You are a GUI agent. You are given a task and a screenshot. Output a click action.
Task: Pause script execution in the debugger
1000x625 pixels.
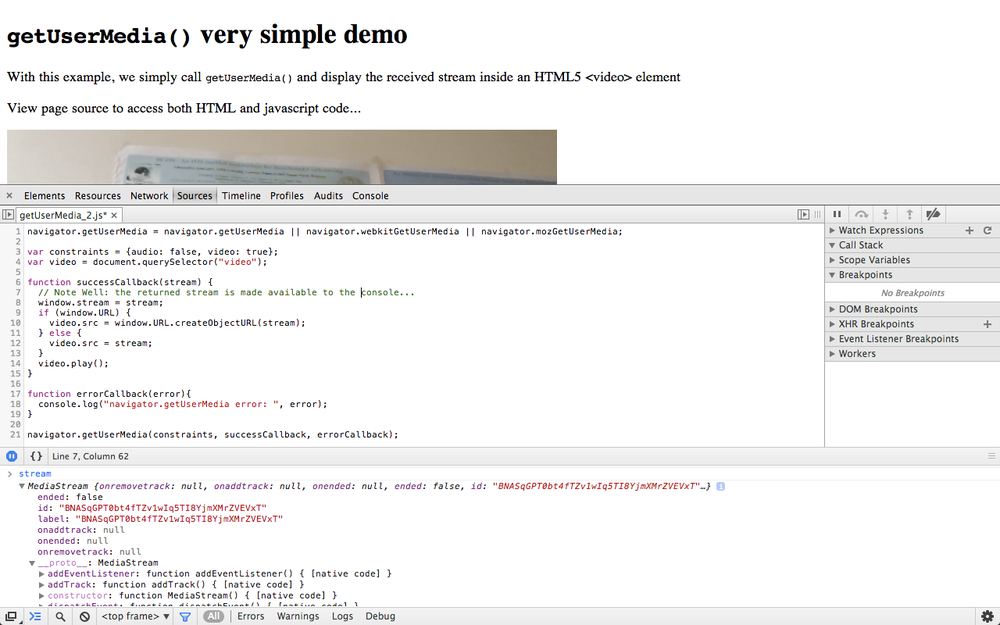pos(837,214)
